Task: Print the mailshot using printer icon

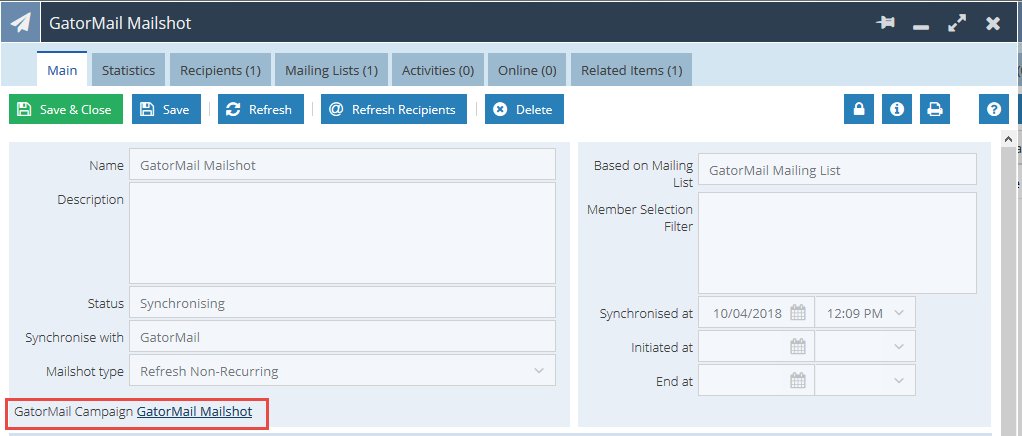Action: pos(935,109)
